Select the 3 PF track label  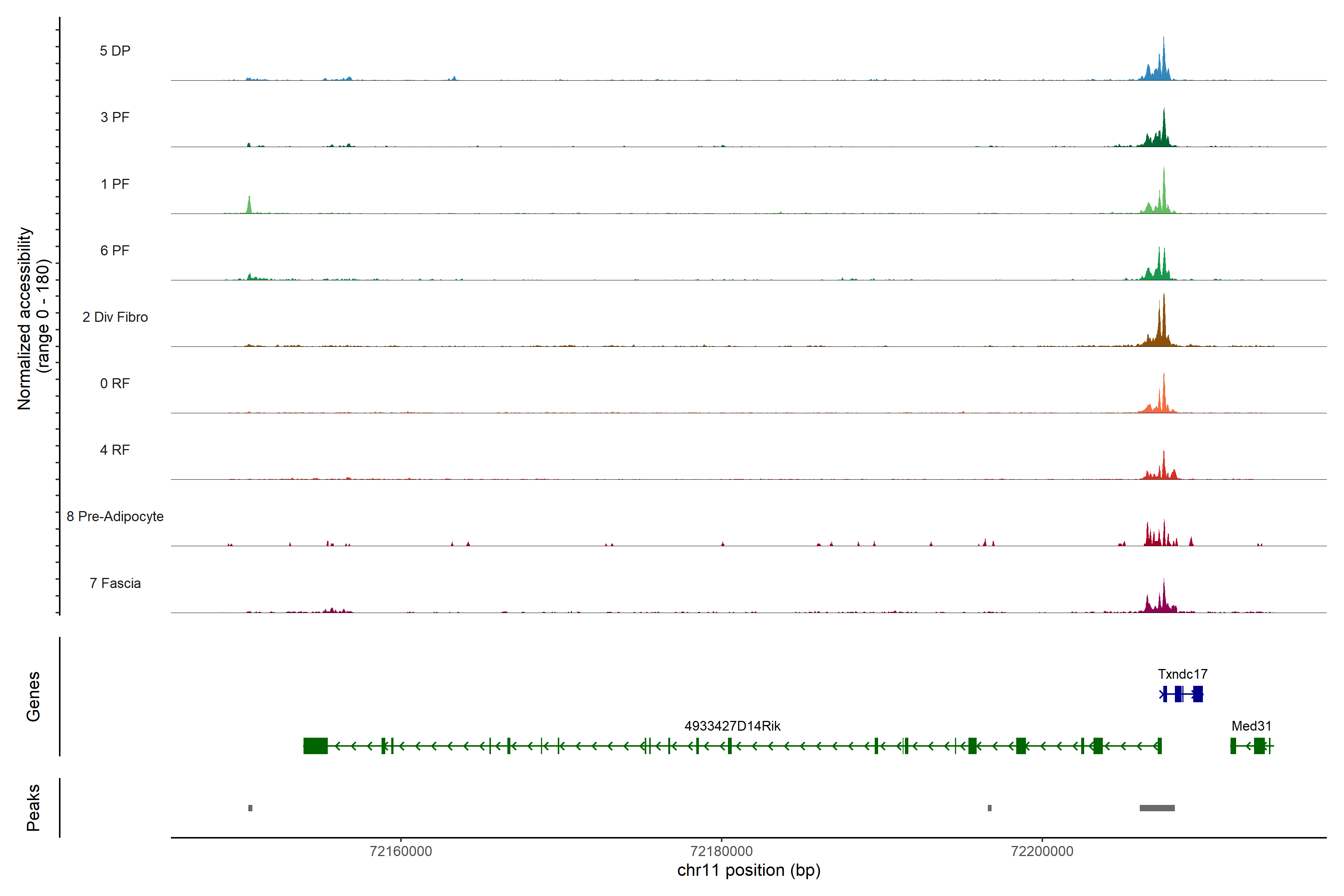tap(115, 118)
